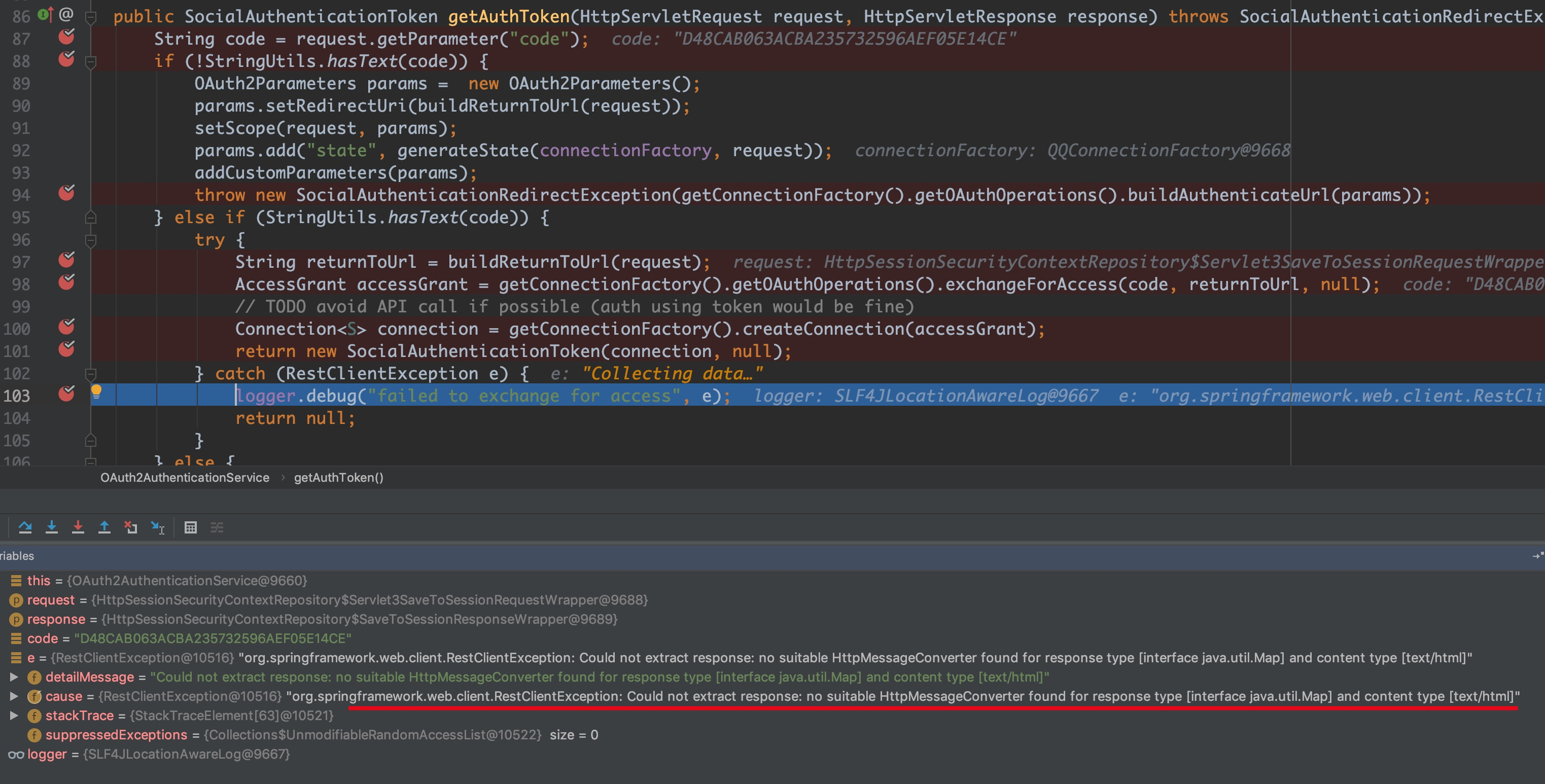Open the Evaluate Expression calculator icon
1545x784 pixels.
click(x=191, y=527)
